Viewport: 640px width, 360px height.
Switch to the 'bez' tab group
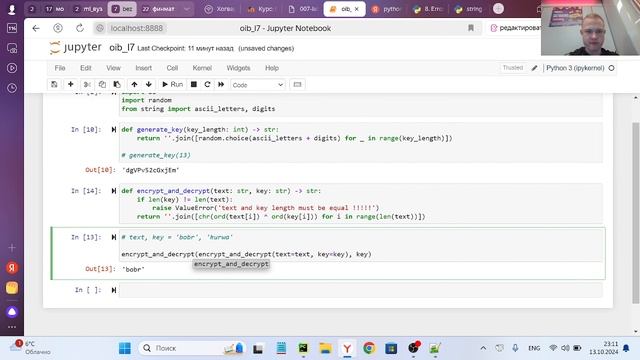[122, 9]
